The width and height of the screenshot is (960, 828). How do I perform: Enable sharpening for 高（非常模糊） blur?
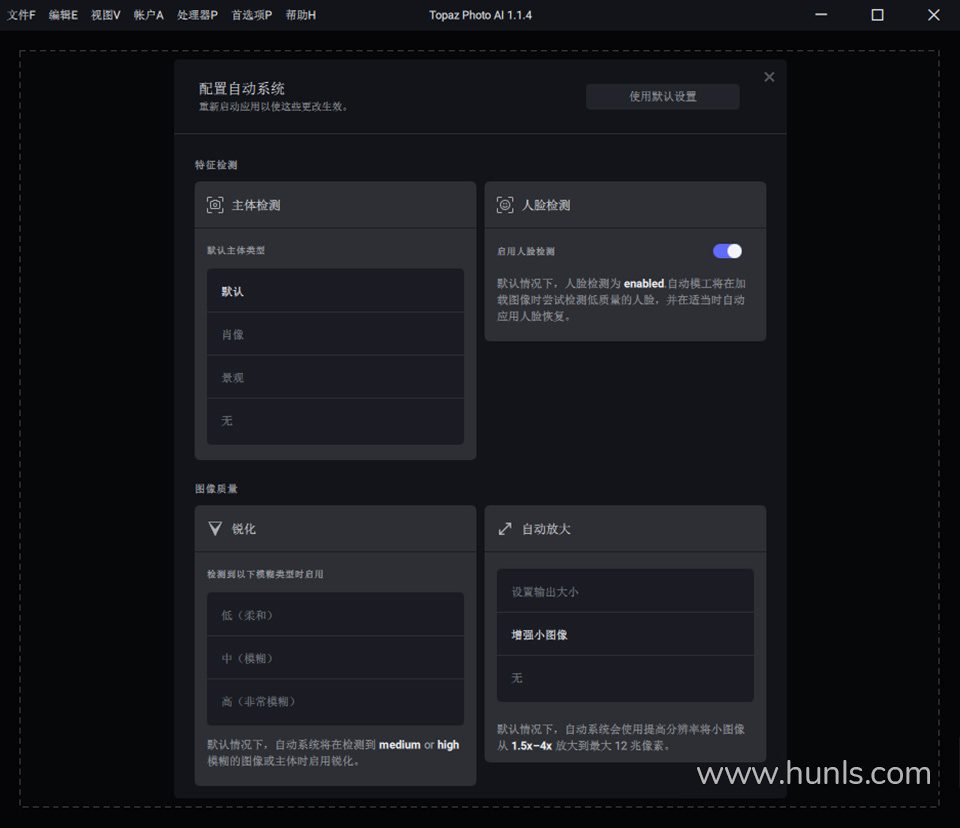pyautogui.click(x=335, y=702)
